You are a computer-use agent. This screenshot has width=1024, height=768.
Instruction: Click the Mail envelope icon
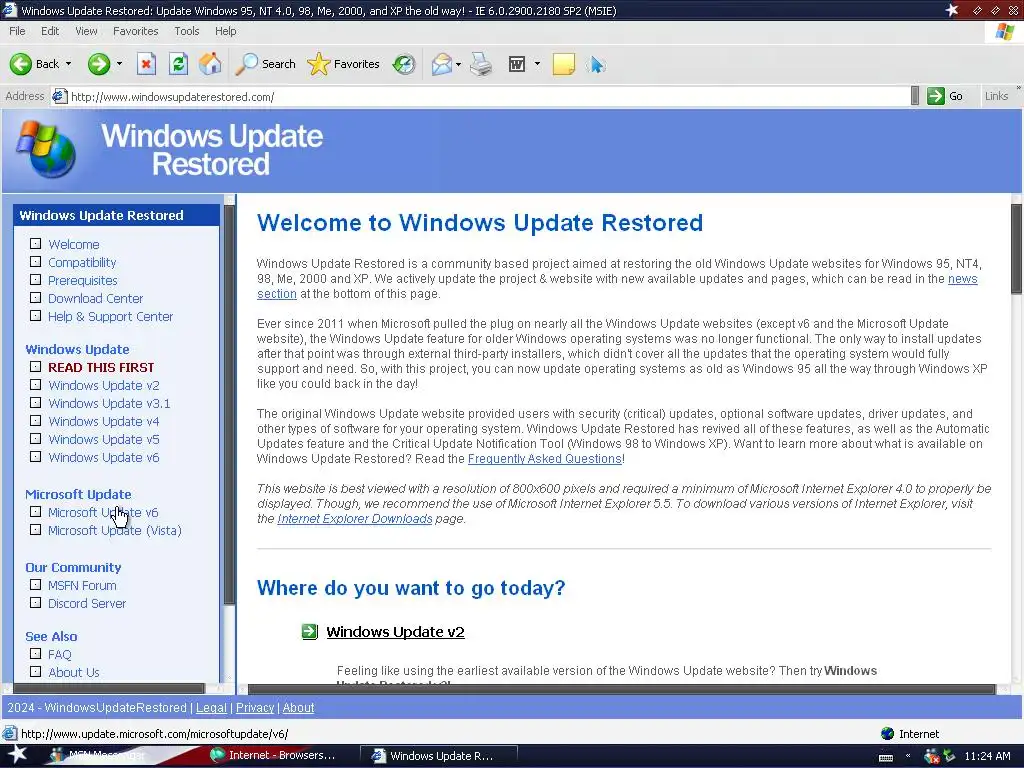[x=441, y=64]
